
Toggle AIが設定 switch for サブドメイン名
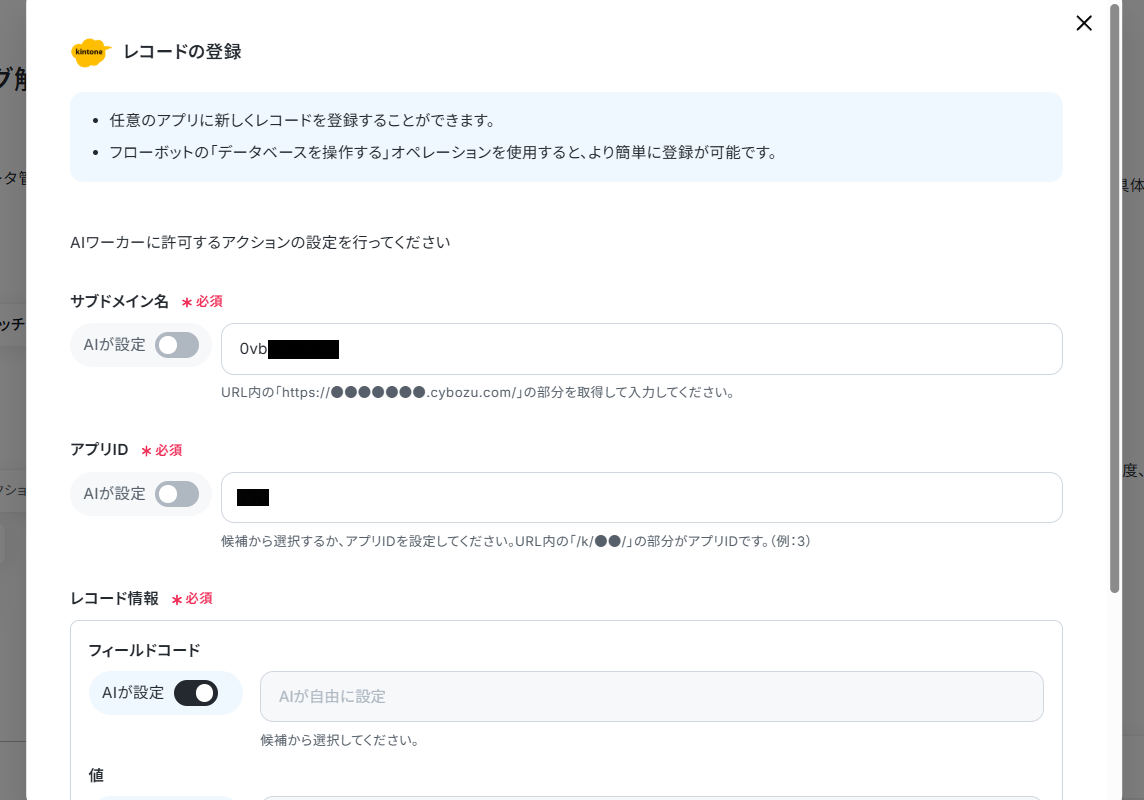click(177, 345)
